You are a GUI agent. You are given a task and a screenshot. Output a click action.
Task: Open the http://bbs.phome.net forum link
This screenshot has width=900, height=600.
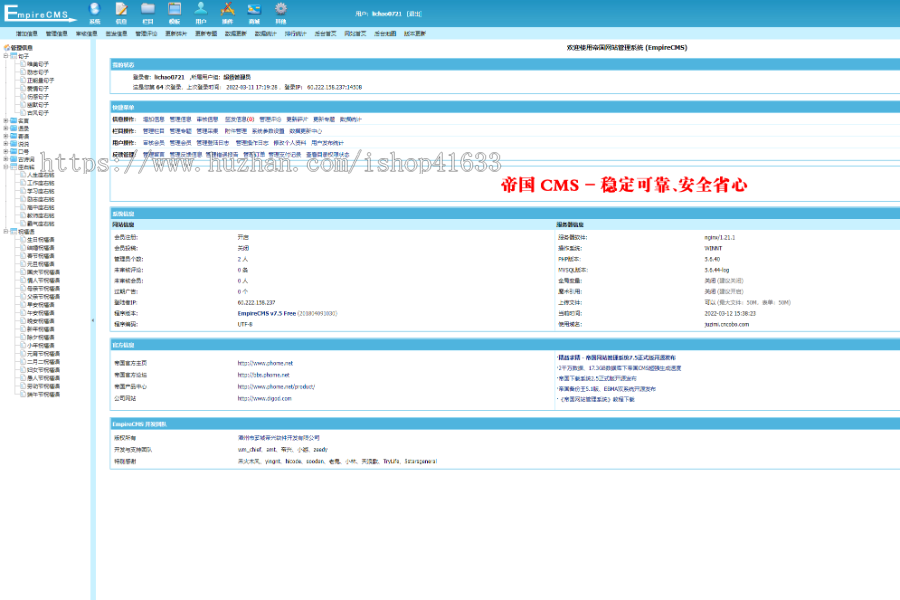[x=263, y=375]
